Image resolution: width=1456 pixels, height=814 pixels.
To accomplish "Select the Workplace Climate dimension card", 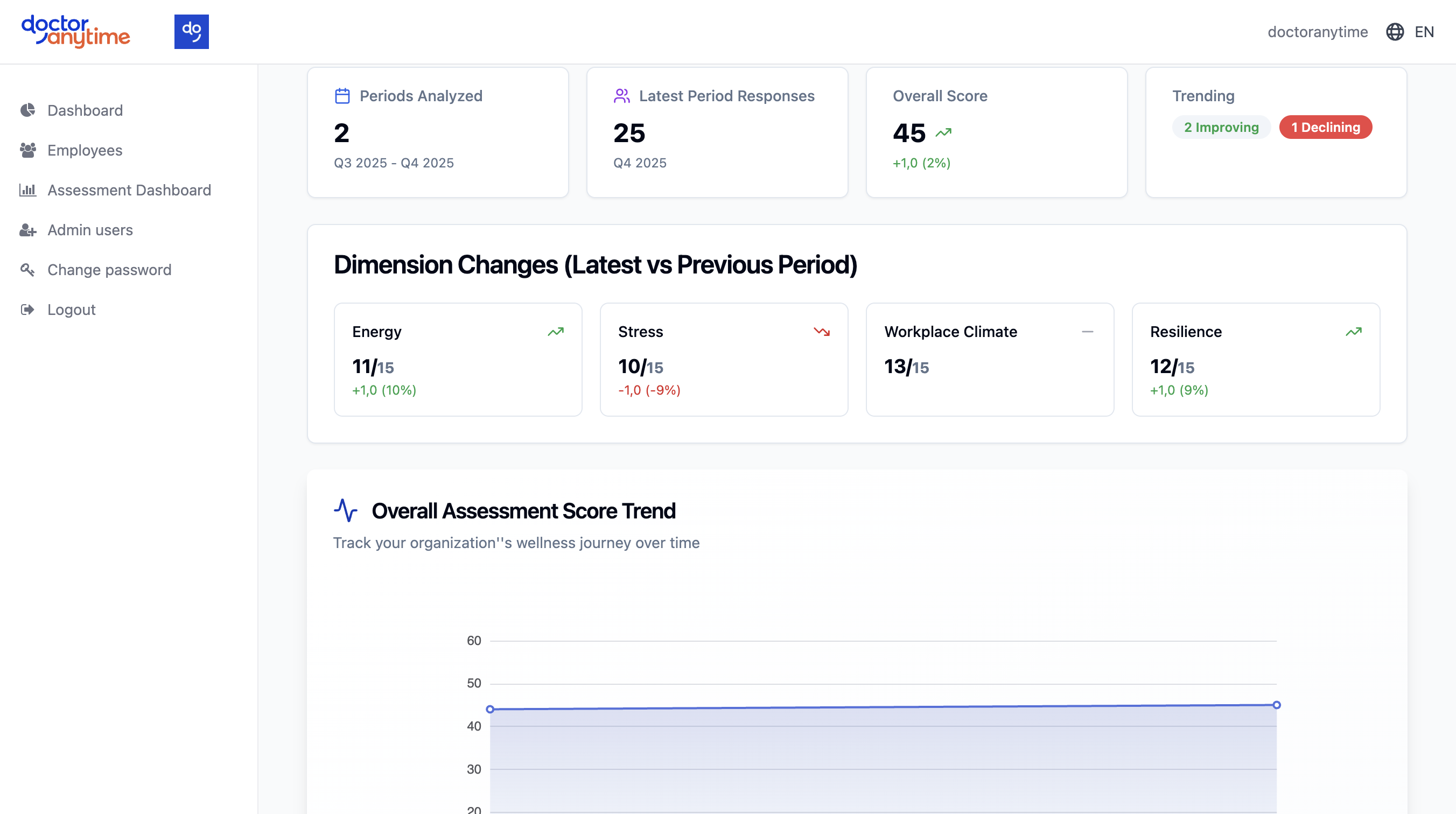I will point(989,360).
